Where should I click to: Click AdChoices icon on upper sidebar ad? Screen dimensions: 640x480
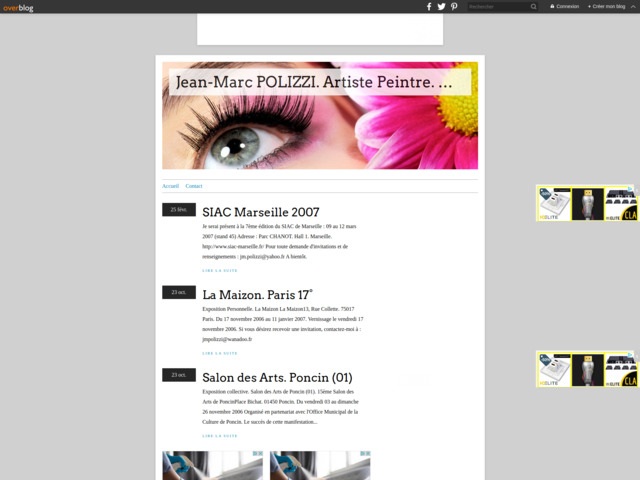point(631,189)
